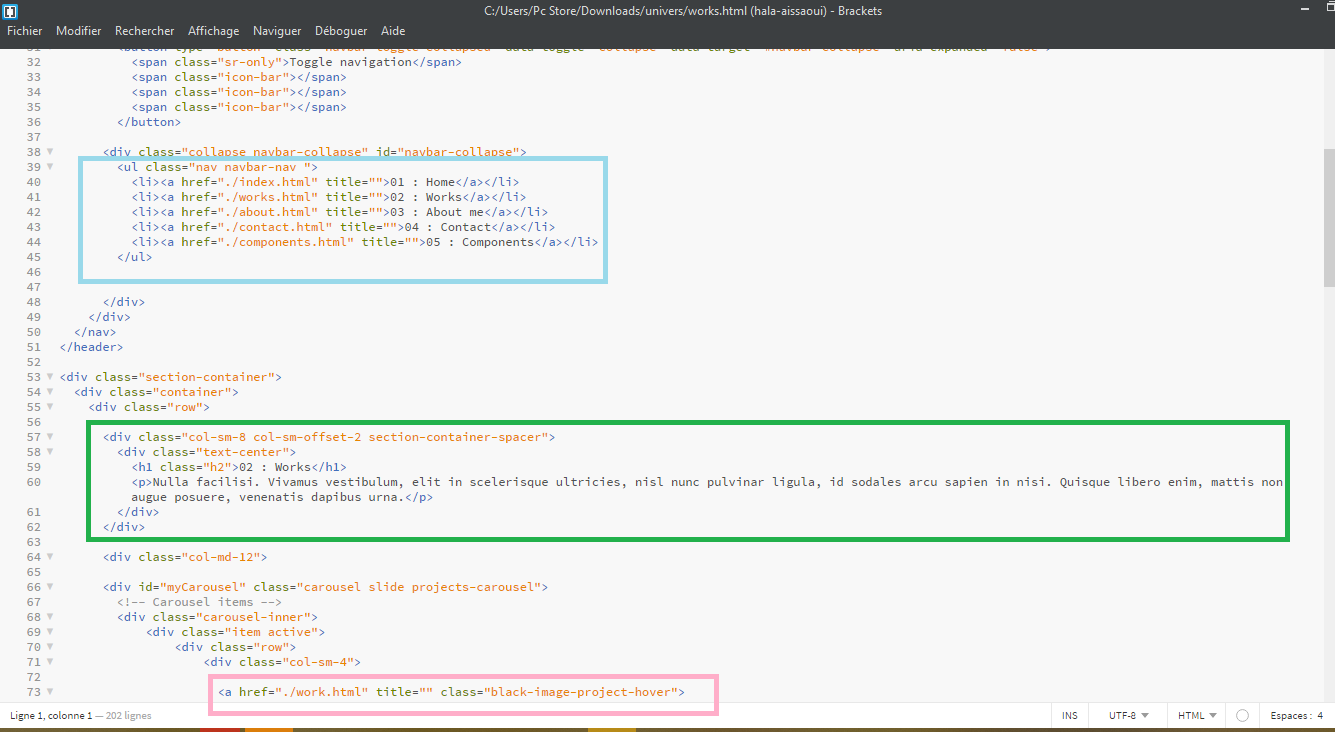Click the Espaces indentation type label
1335x732 pixels.
coord(1290,716)
